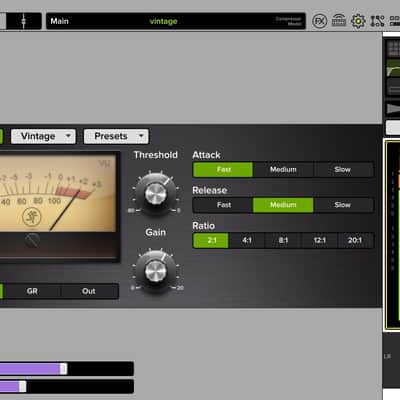Switch the VU meter to GR

point(32,291)
